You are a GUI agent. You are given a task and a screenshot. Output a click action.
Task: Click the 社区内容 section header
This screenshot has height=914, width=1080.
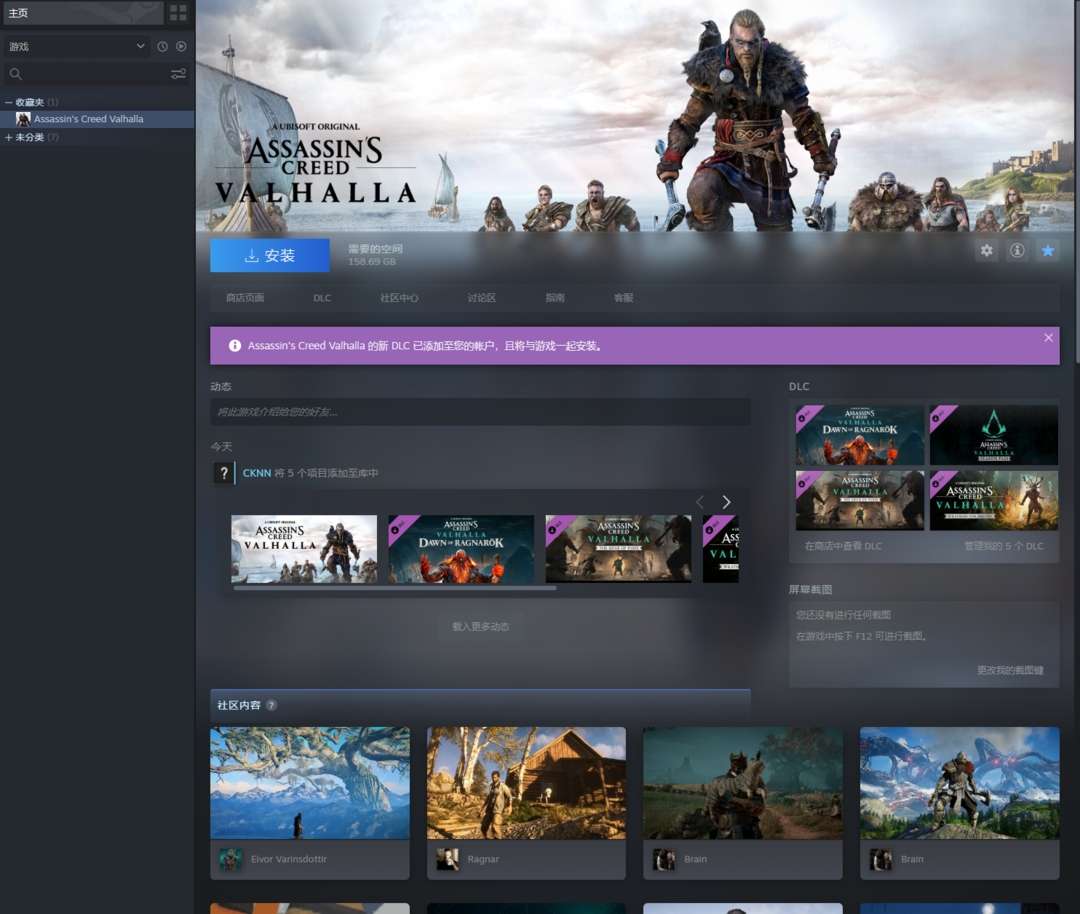[x=480, y=705]
